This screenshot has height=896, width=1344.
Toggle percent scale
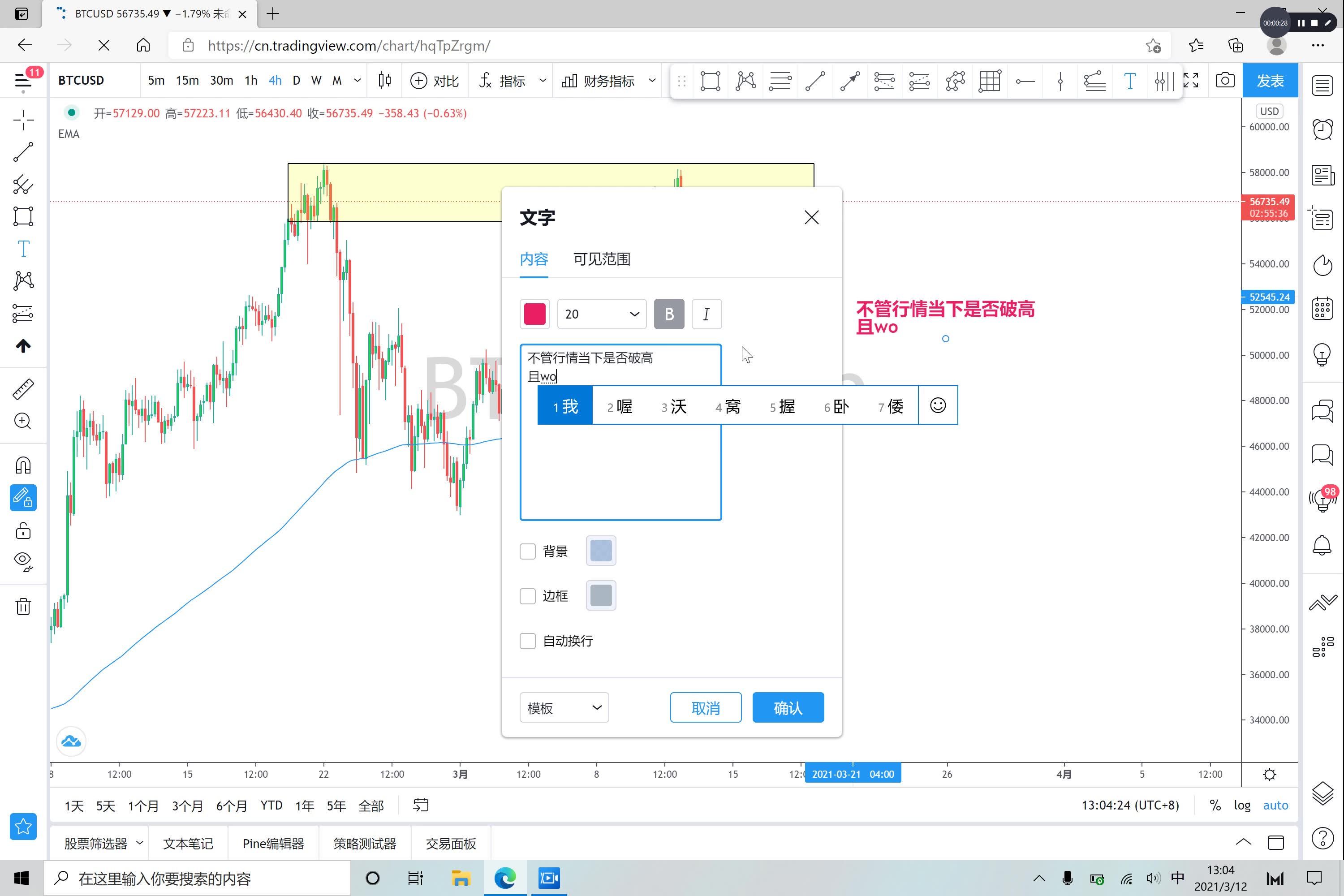click(x=1215, y=805)
